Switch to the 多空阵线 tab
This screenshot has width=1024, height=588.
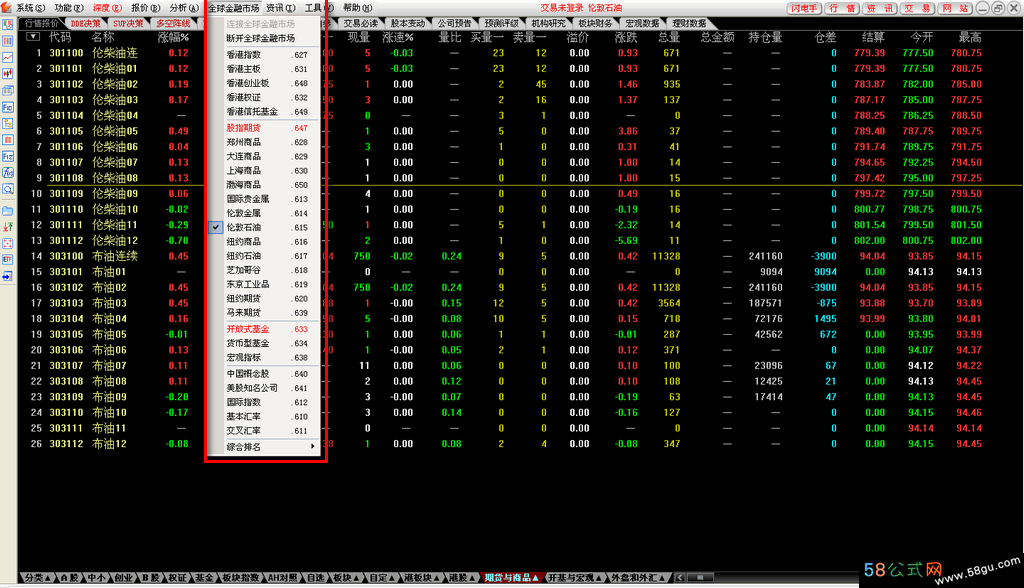coord(174,24)
